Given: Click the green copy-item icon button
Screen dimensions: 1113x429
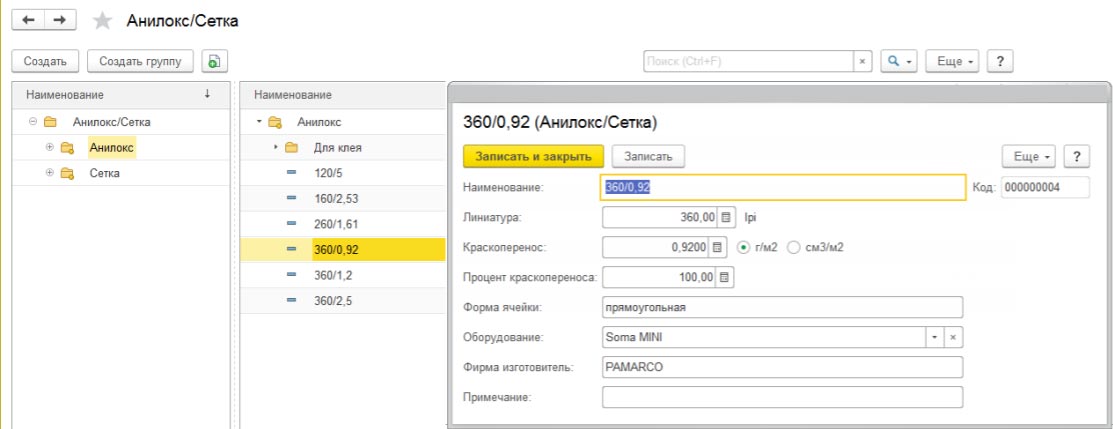Looking at the screenshot, I should tap(214, 61).
